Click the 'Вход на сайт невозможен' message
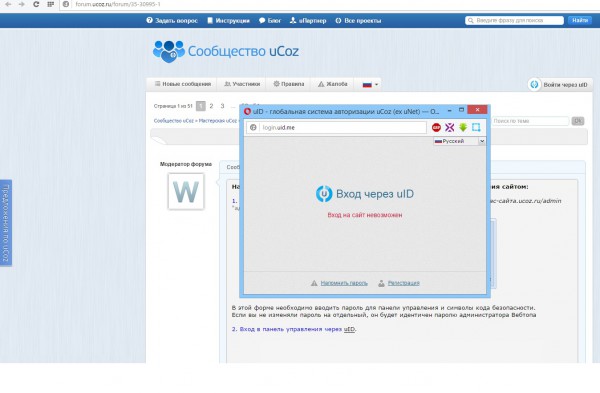The width and height of the screenshot is (600, 393). (x=365, y=215)
